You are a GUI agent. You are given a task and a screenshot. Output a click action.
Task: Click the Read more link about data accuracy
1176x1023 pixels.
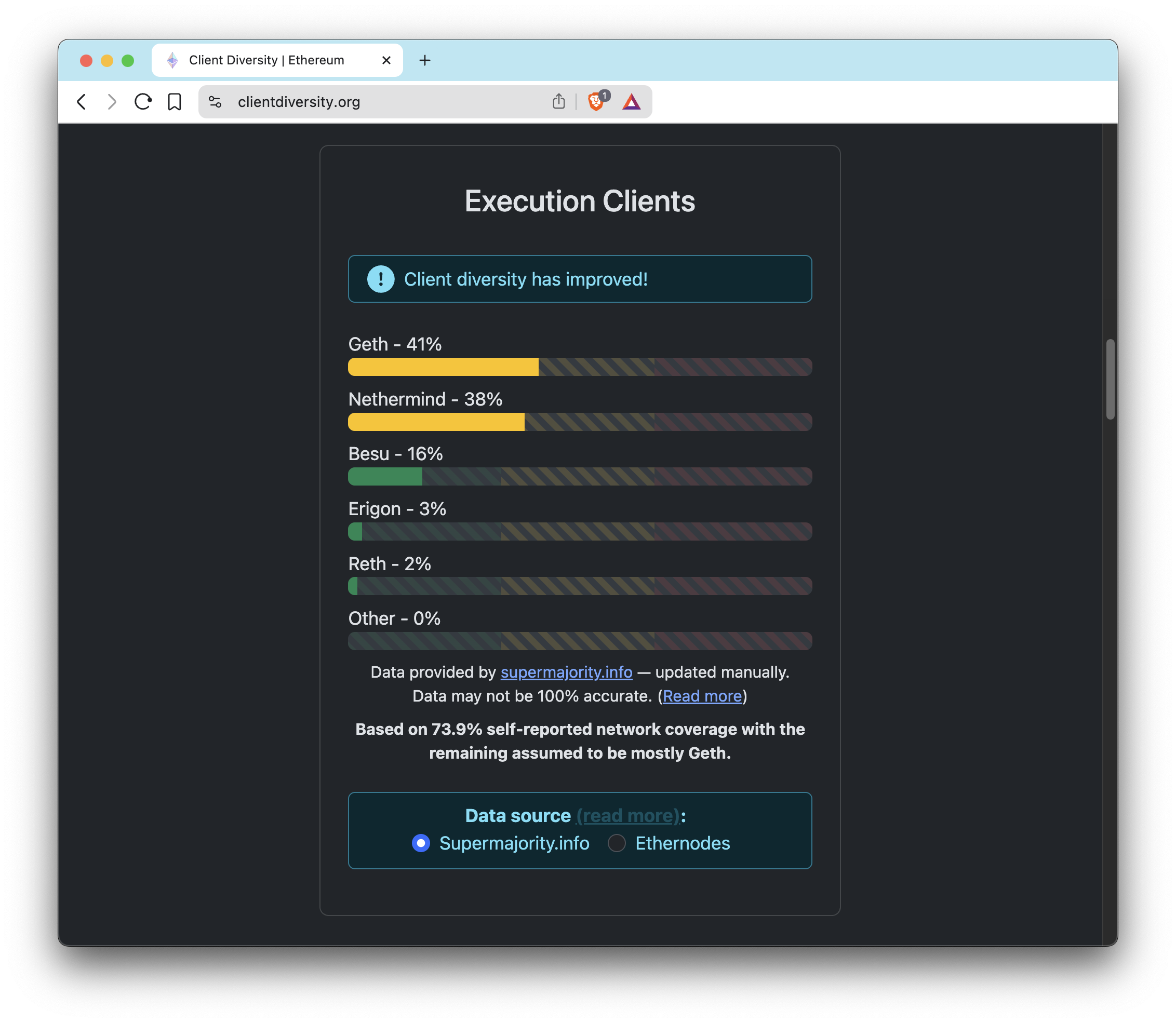tap(703, 696)
